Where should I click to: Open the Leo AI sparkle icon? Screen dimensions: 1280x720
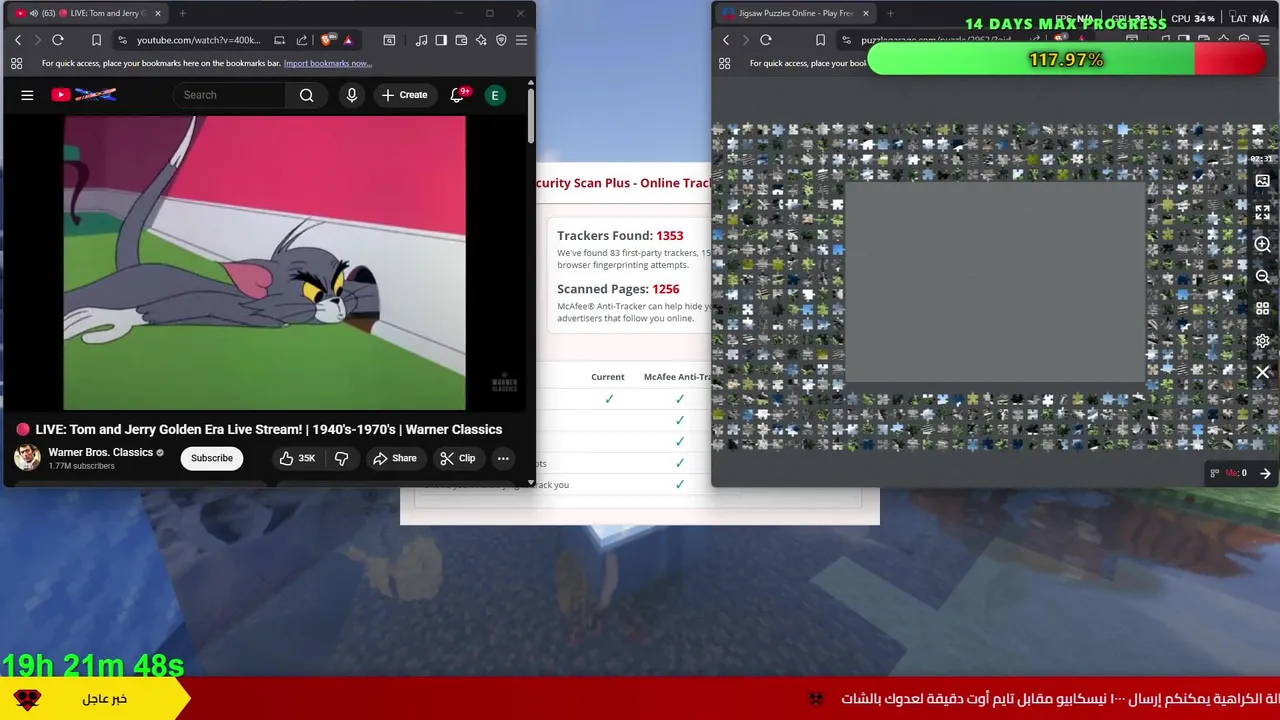pos(481,40)
